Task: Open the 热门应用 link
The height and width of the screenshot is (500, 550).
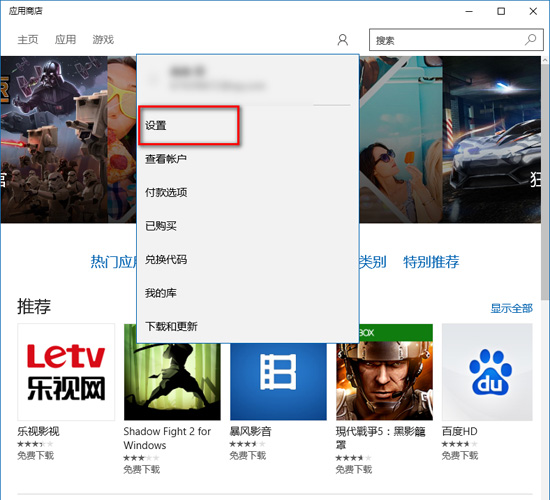Action: 113,262
